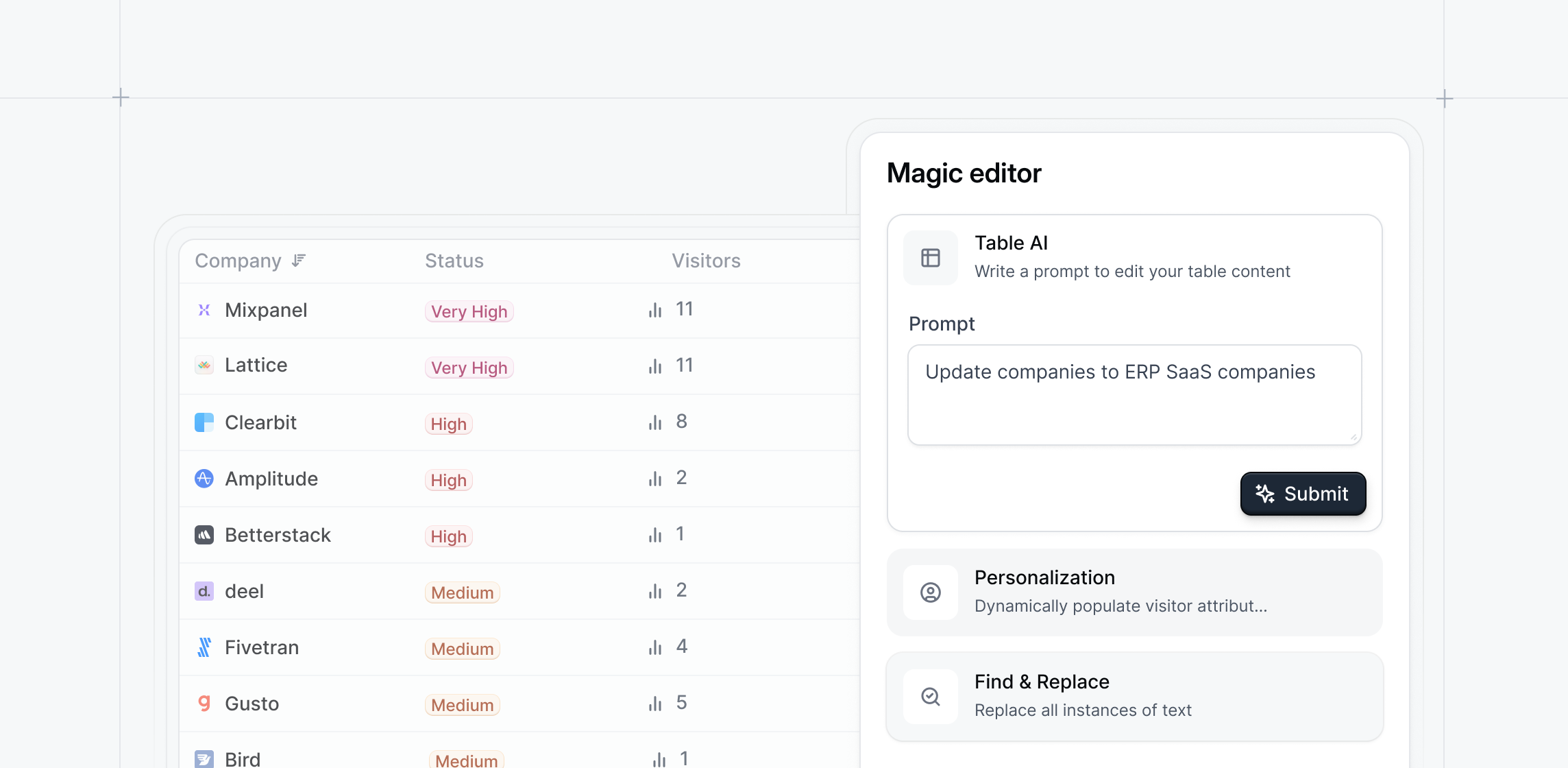
Task: Click into the Prompt text area
Action: pos(1134,395)
